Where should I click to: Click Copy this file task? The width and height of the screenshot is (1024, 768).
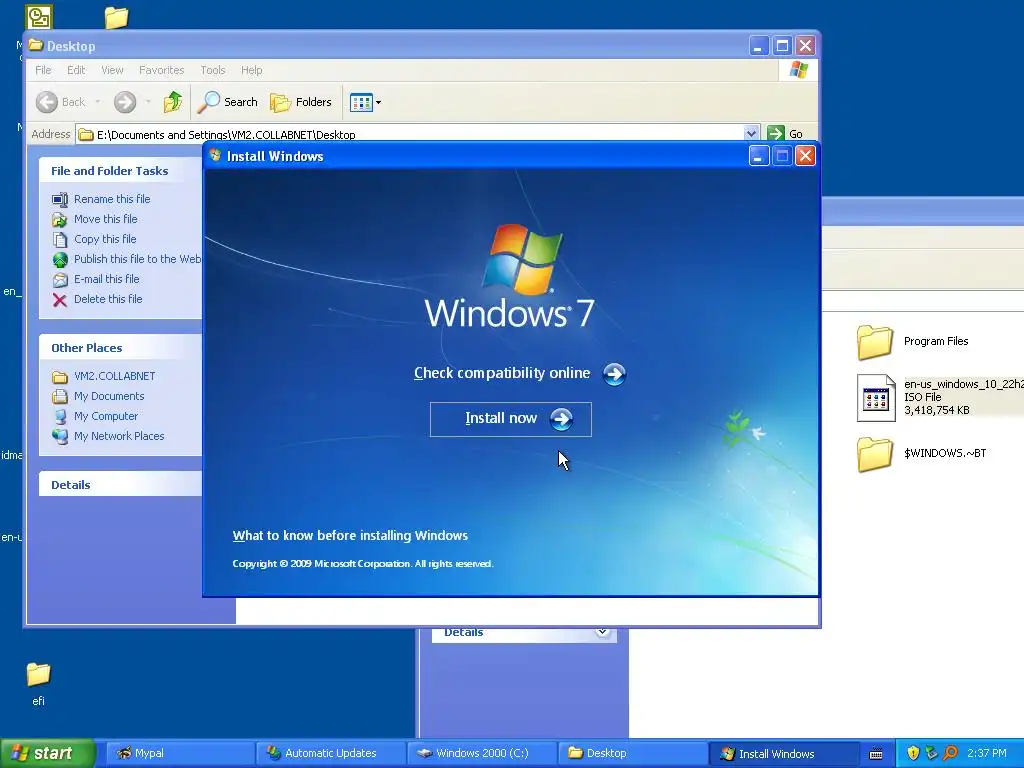point(105,239)
